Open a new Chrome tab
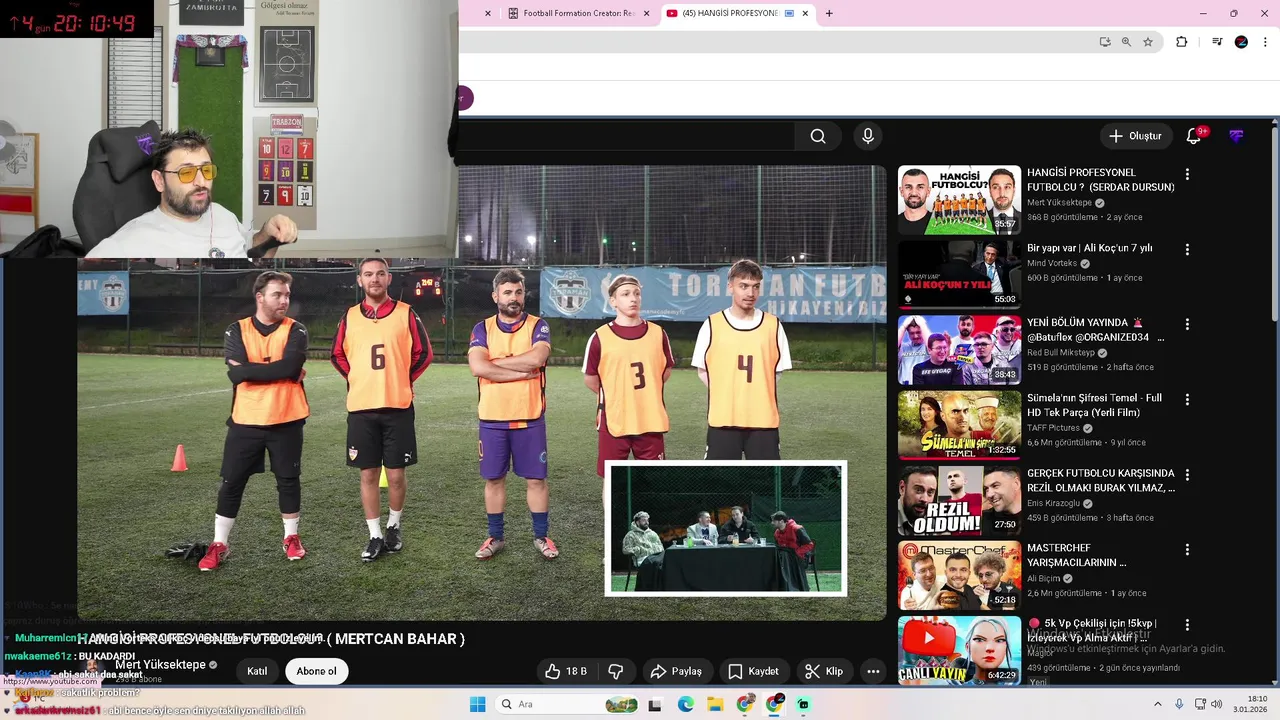The height and width of the screenshot is (720, 1280). [x=828, y=13]
